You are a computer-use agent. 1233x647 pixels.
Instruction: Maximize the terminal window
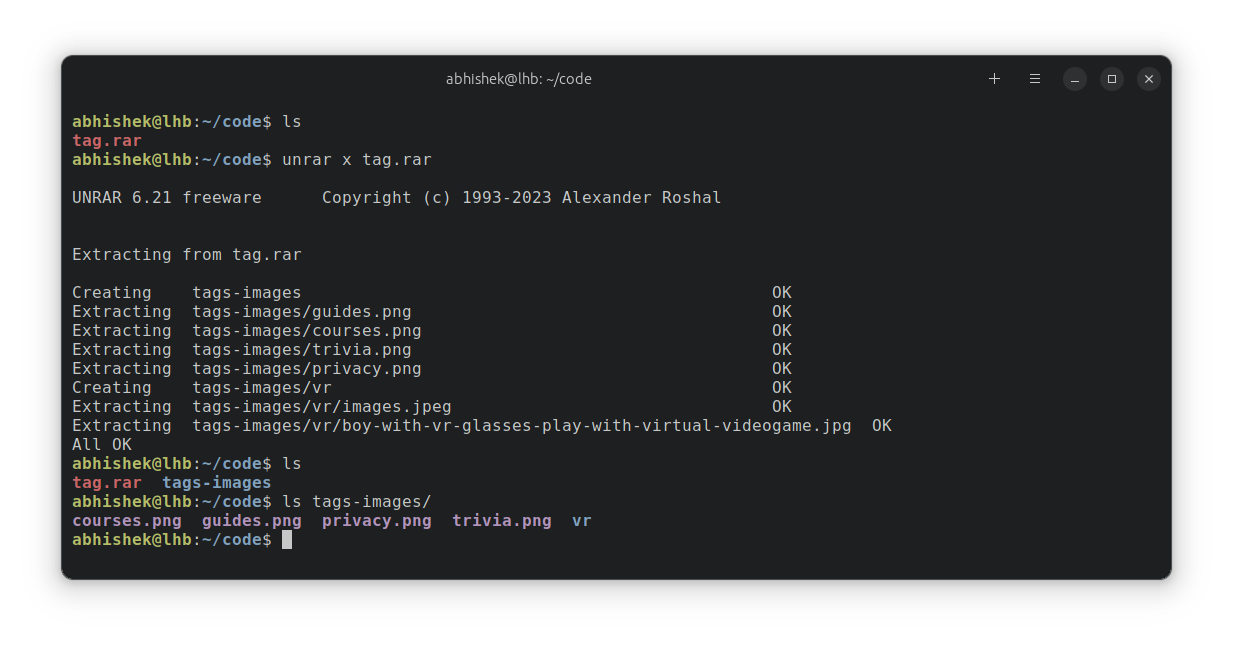tap(1112, 79)
